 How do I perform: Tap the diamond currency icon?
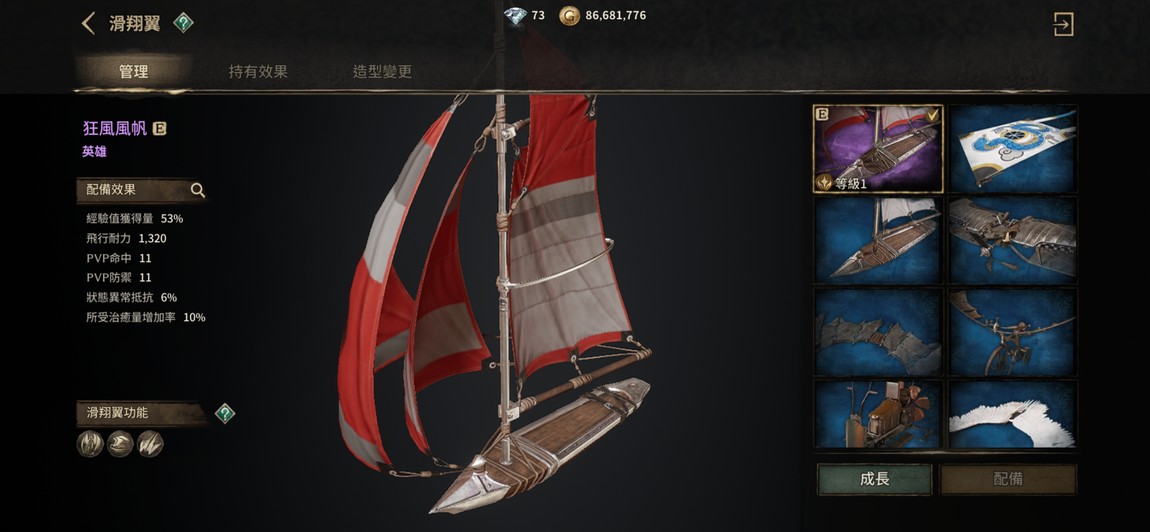(x=516, y=15)
